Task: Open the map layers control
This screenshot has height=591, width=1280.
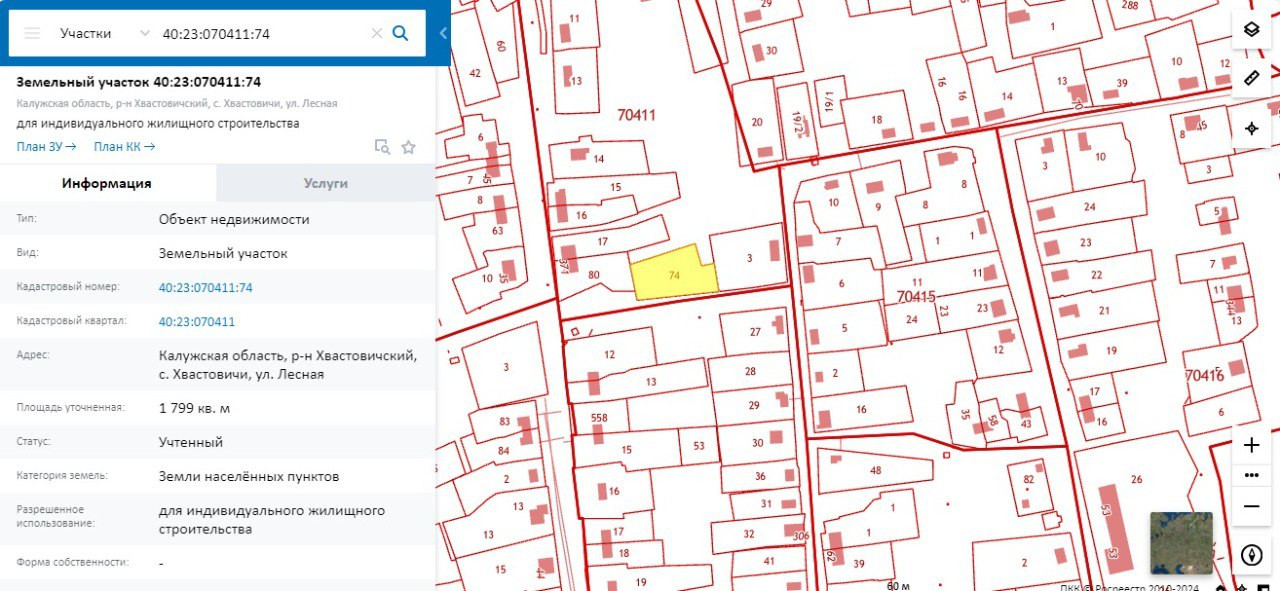Action: coord(1251,29)
